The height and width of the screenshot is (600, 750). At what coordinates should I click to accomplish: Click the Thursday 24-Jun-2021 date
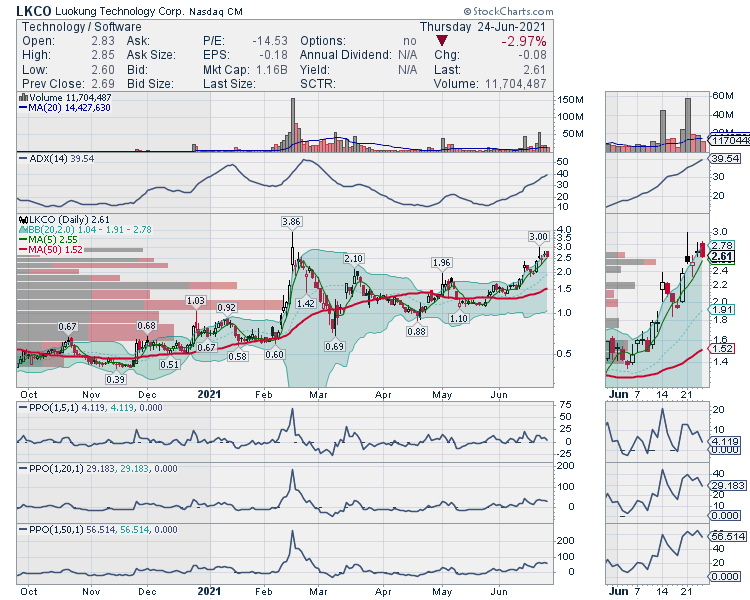(x=483, y=27)
